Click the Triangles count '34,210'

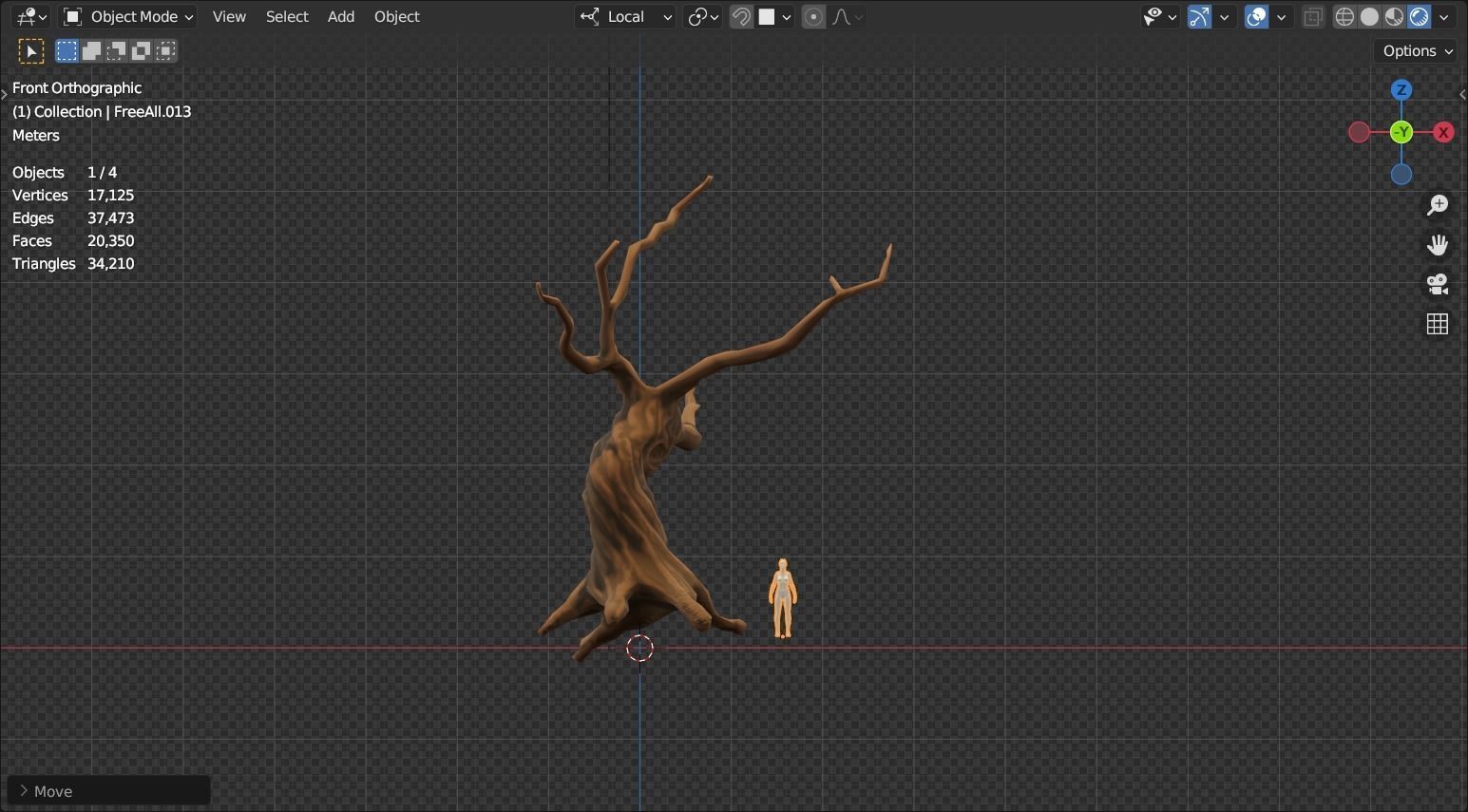click(x=110, y=263)
